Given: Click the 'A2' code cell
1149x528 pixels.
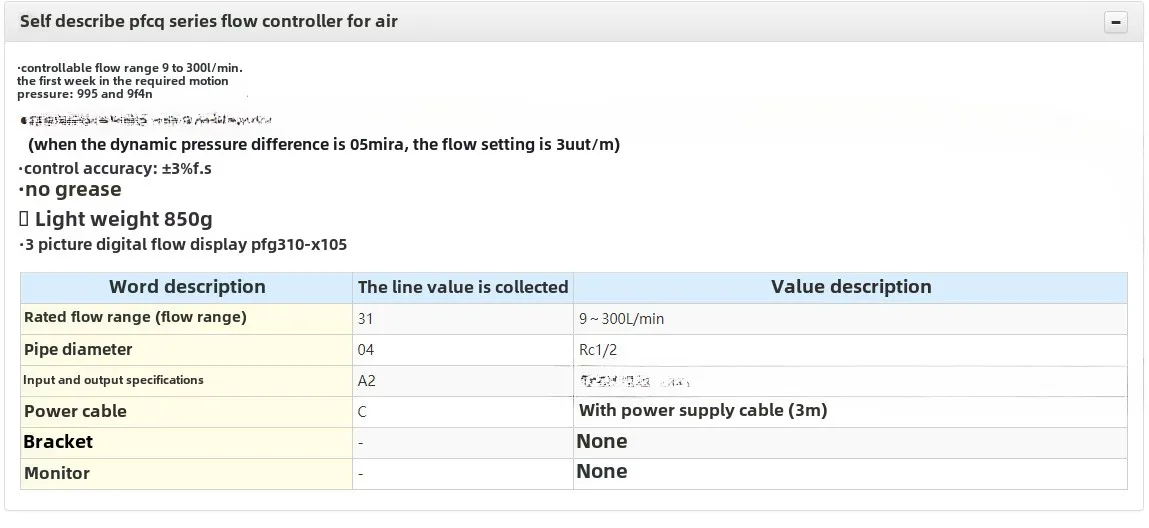Looking at the screenshot, I should (x=367, y=381).
